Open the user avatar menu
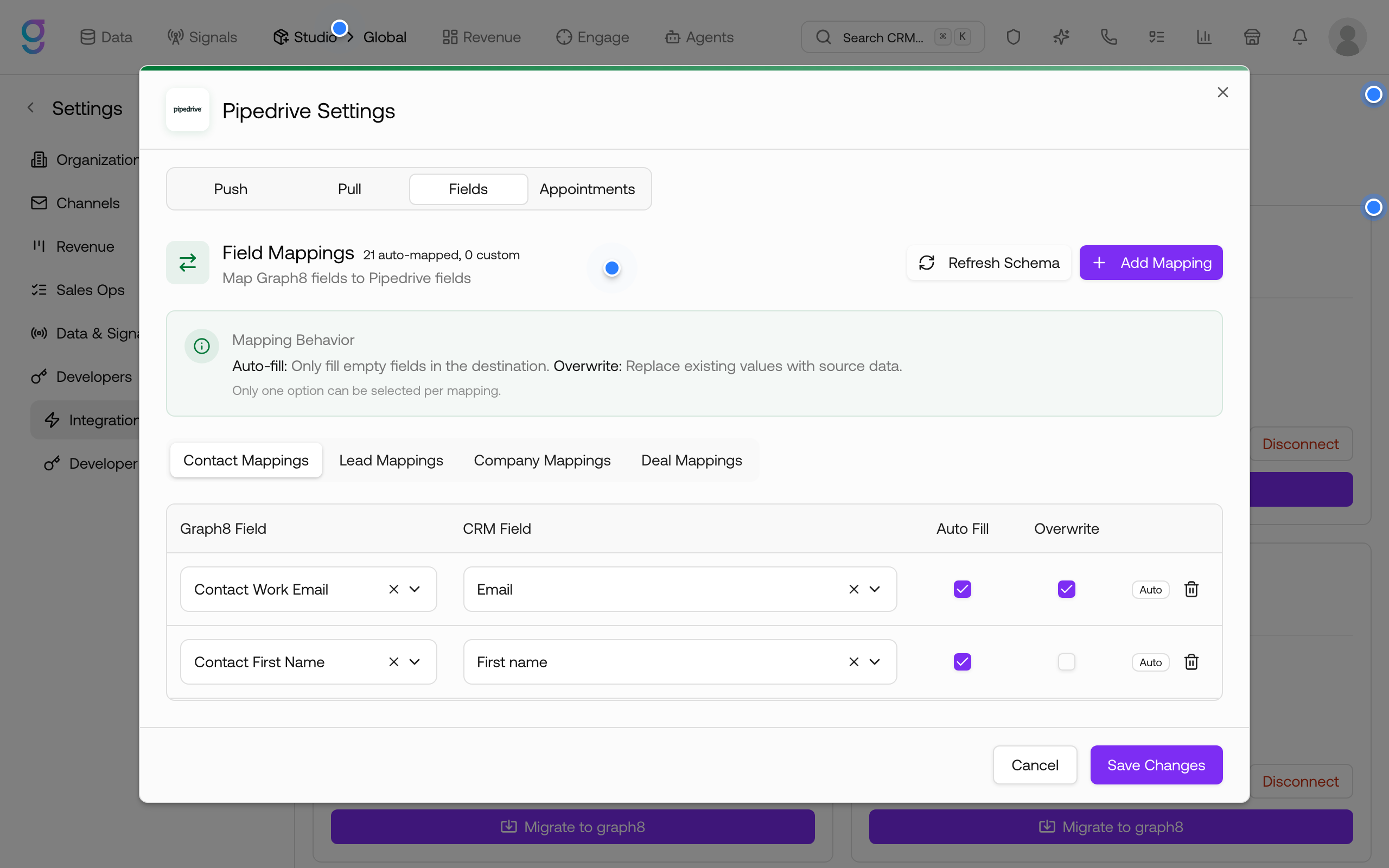The height and width of the screenshot is (868, 1389). click(x=1347, y=37)
